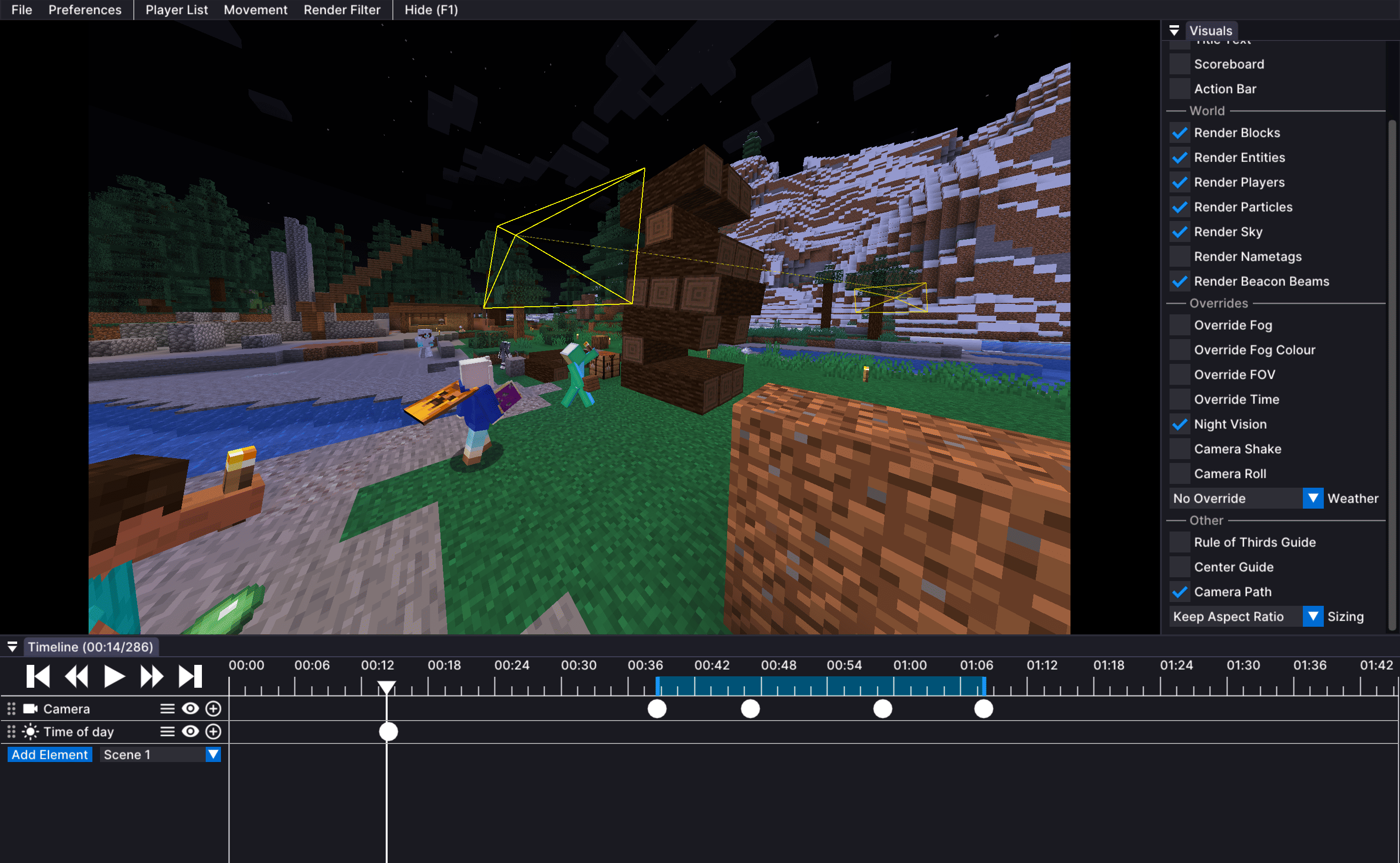Show the Center Guide
The height and width of the screenshot is (863, 1400).
pyautogui.click(x=1179, y=567)
